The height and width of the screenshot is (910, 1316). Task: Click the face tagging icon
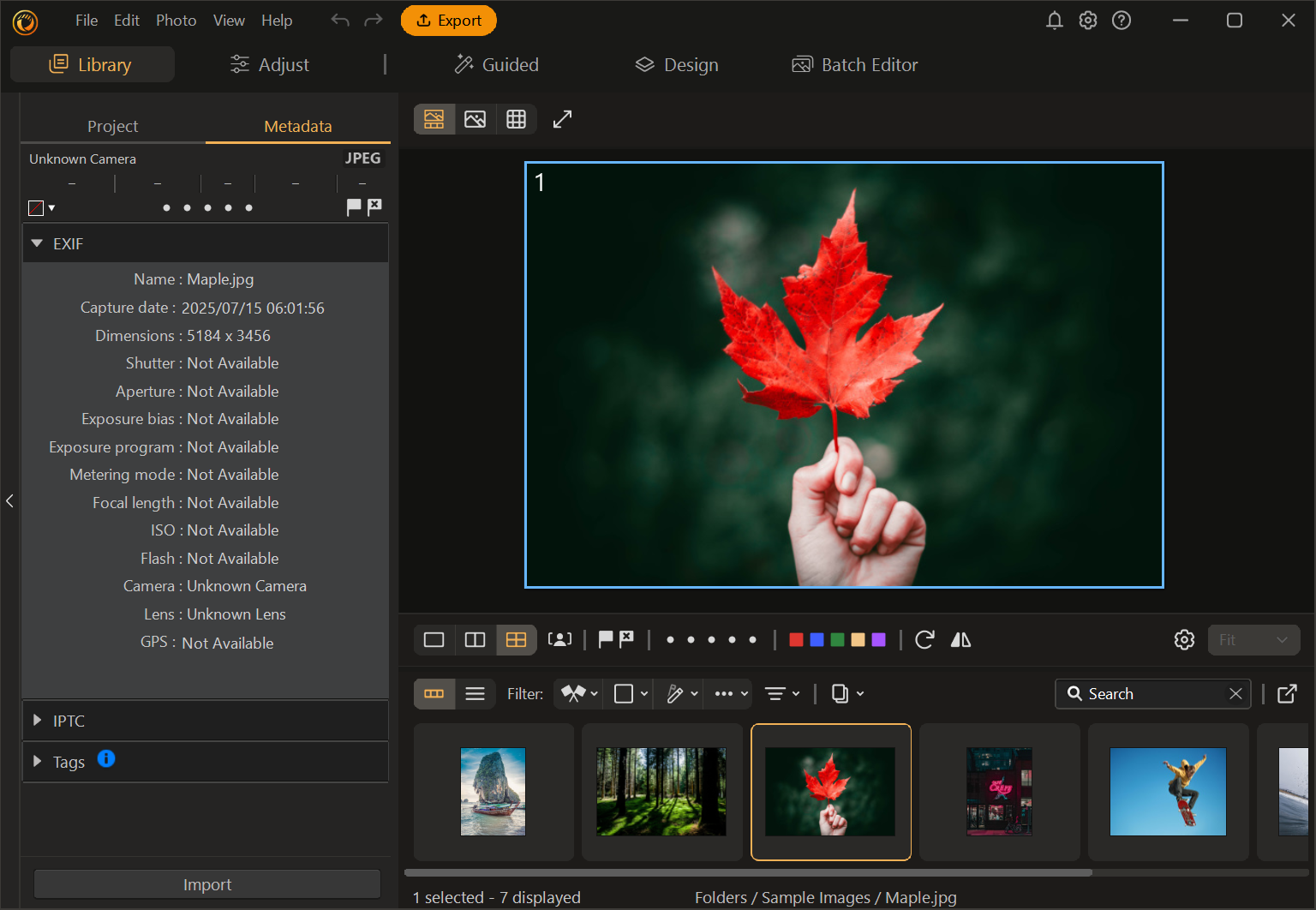[559, 640]
